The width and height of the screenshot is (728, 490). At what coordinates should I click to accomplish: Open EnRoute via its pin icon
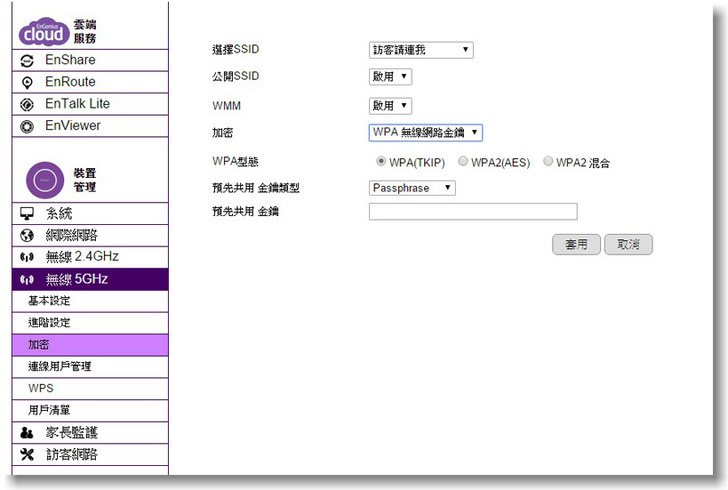(27, 83)
